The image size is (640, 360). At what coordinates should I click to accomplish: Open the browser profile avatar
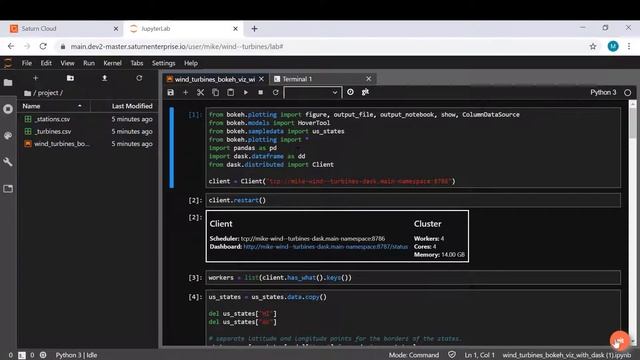[613, 47]
